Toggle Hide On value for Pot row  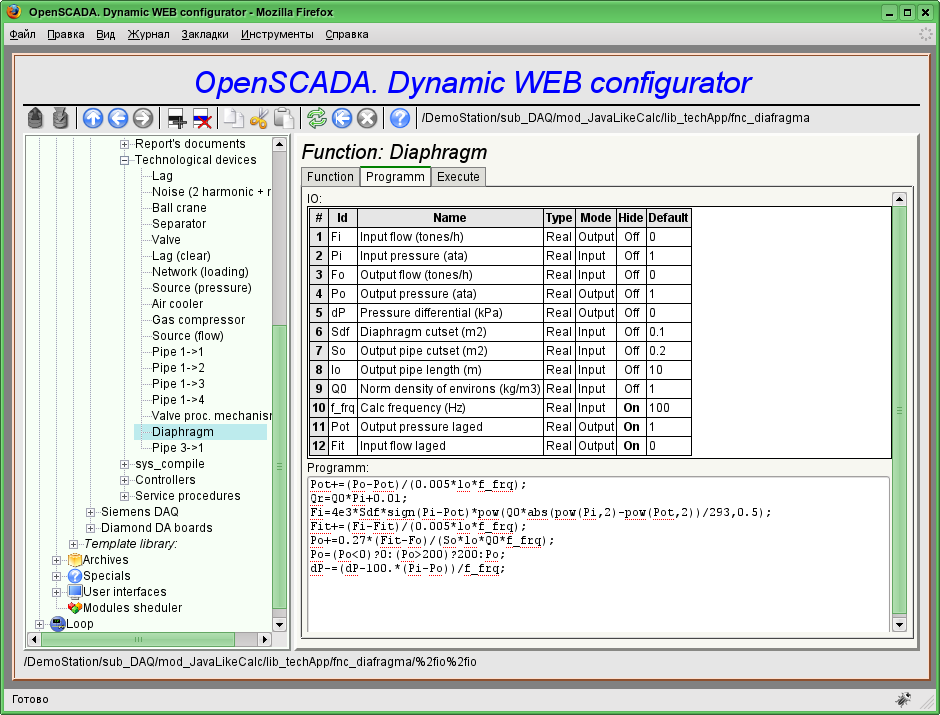tap(631, 427)
